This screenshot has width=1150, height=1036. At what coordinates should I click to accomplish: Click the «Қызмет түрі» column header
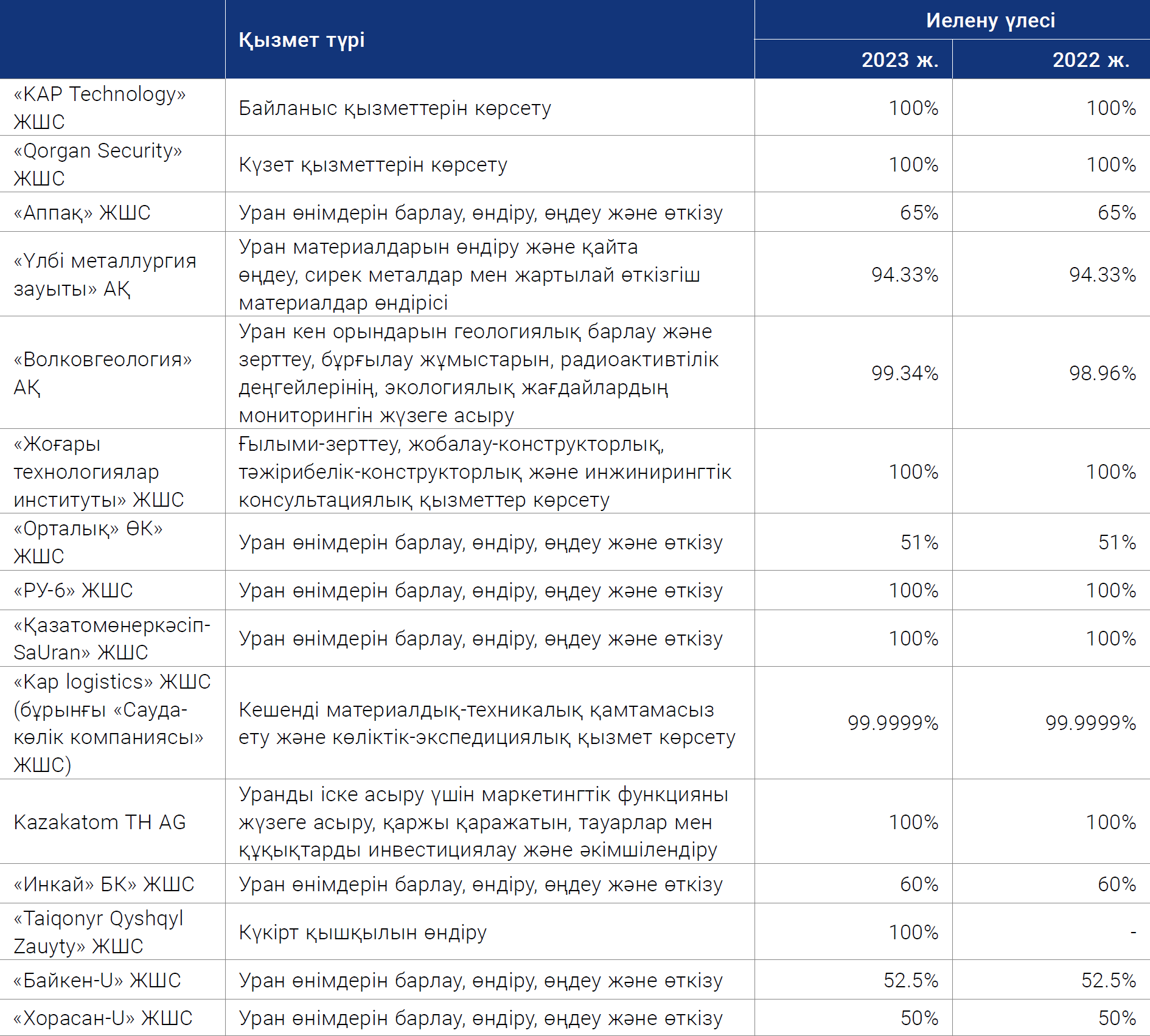[301, 40]
